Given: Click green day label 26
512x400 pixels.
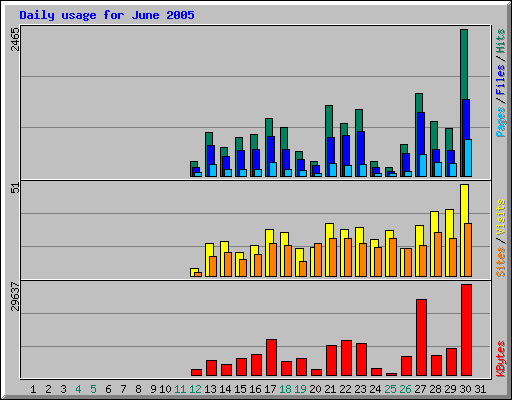Looking at the screenshot, I should 405,389.
